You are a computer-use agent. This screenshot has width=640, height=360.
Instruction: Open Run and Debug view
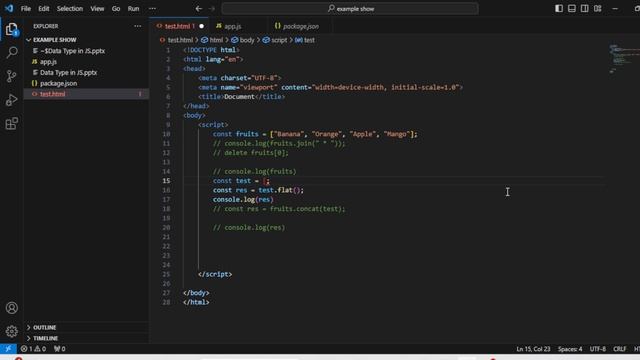point(12,100)
